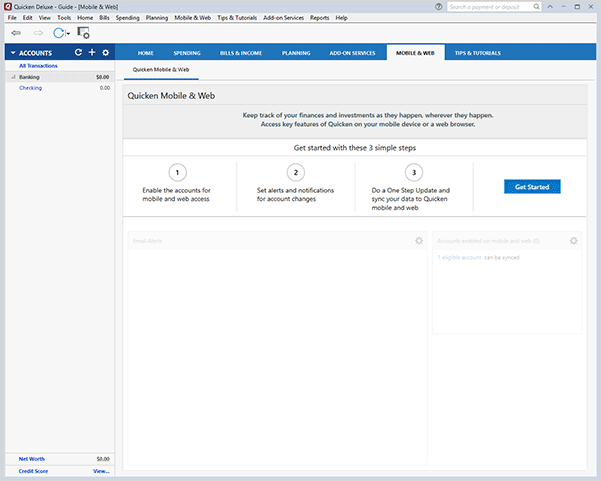
Task: Switch to the TIPS & TUTORIALS tab
Action: click(x=478, y=53)
